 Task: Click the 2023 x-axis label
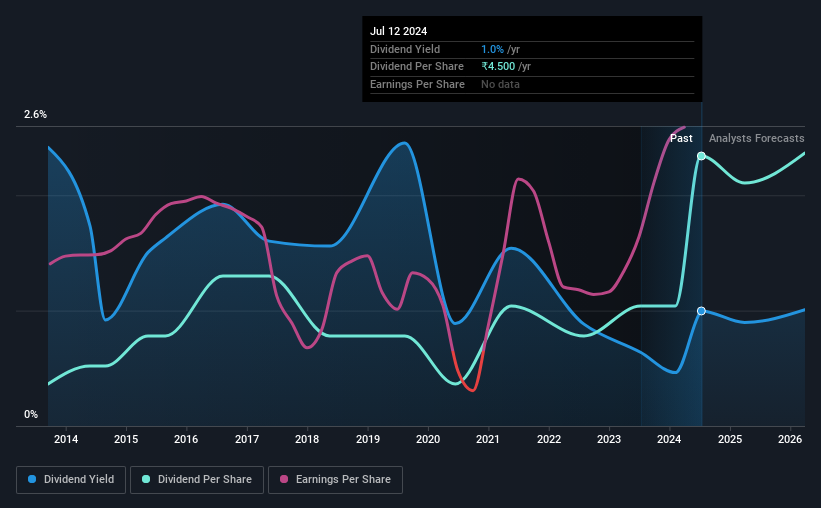click(x=609, y=439)
